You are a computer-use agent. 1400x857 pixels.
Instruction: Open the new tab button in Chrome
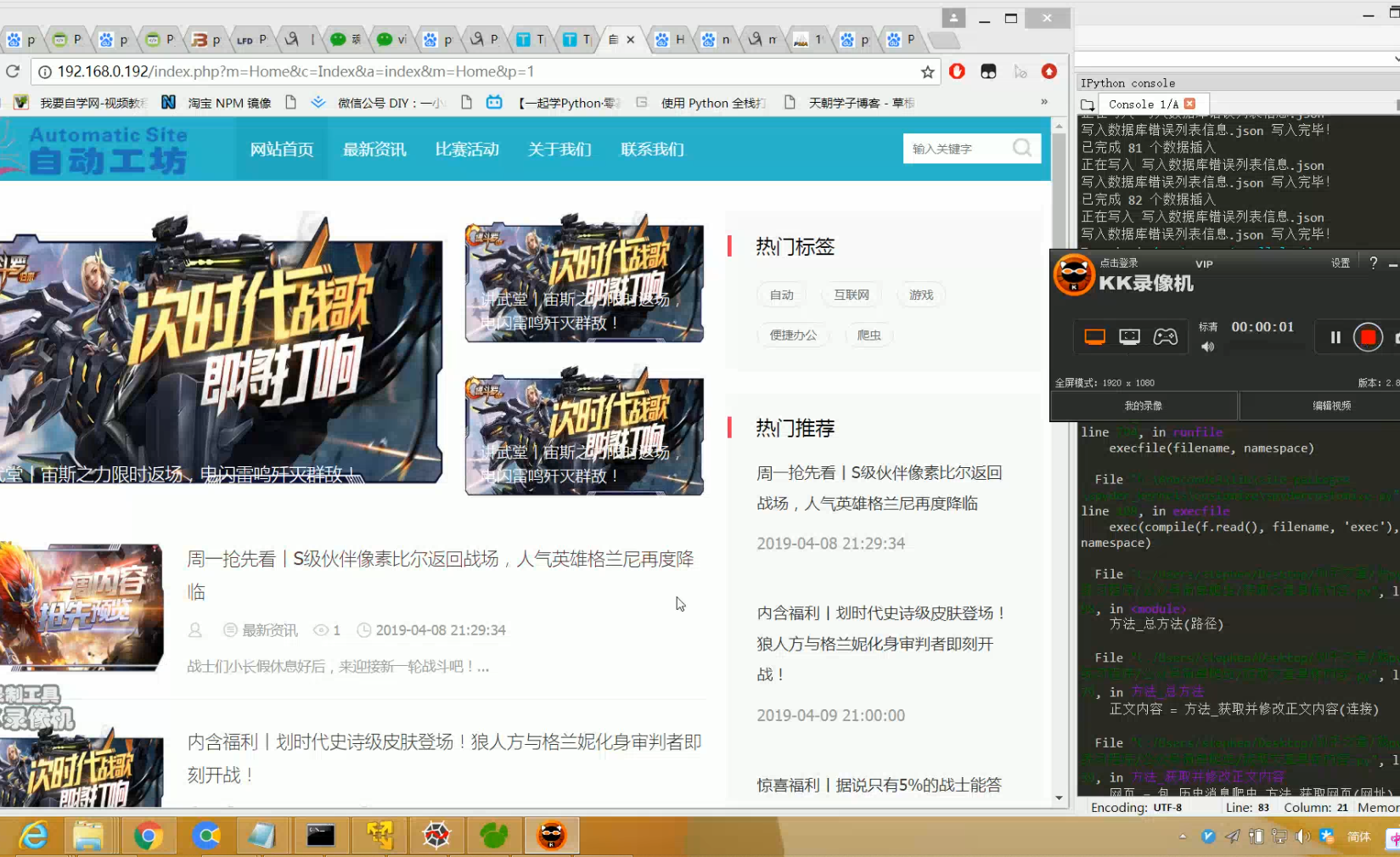(943, 40)
